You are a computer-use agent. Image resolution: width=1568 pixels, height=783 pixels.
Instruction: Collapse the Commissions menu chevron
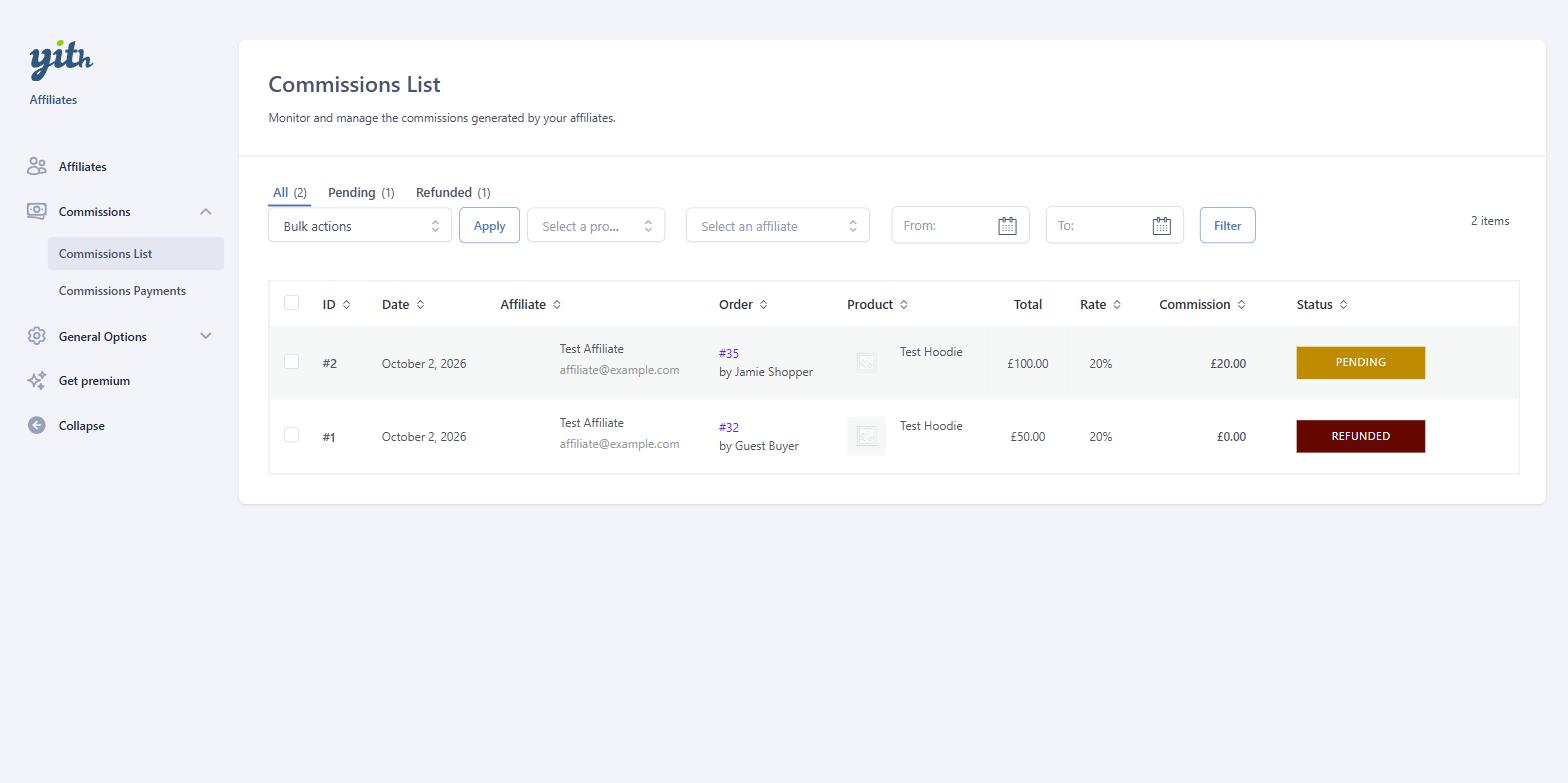click(206, 211)
